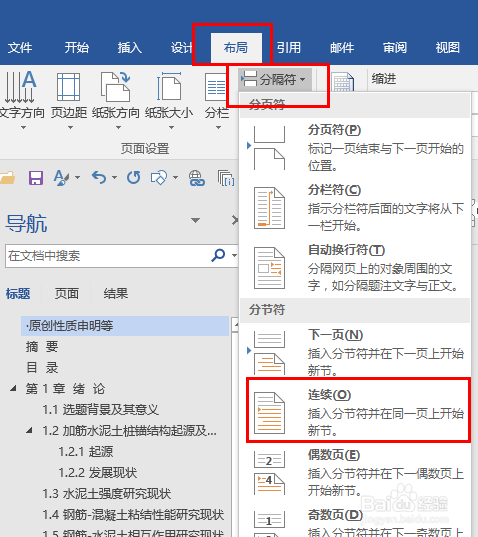This screenshot has height=537, width=478.
Task: Select heading 原创性质申明等 in navigation
Action: point(125,326)
